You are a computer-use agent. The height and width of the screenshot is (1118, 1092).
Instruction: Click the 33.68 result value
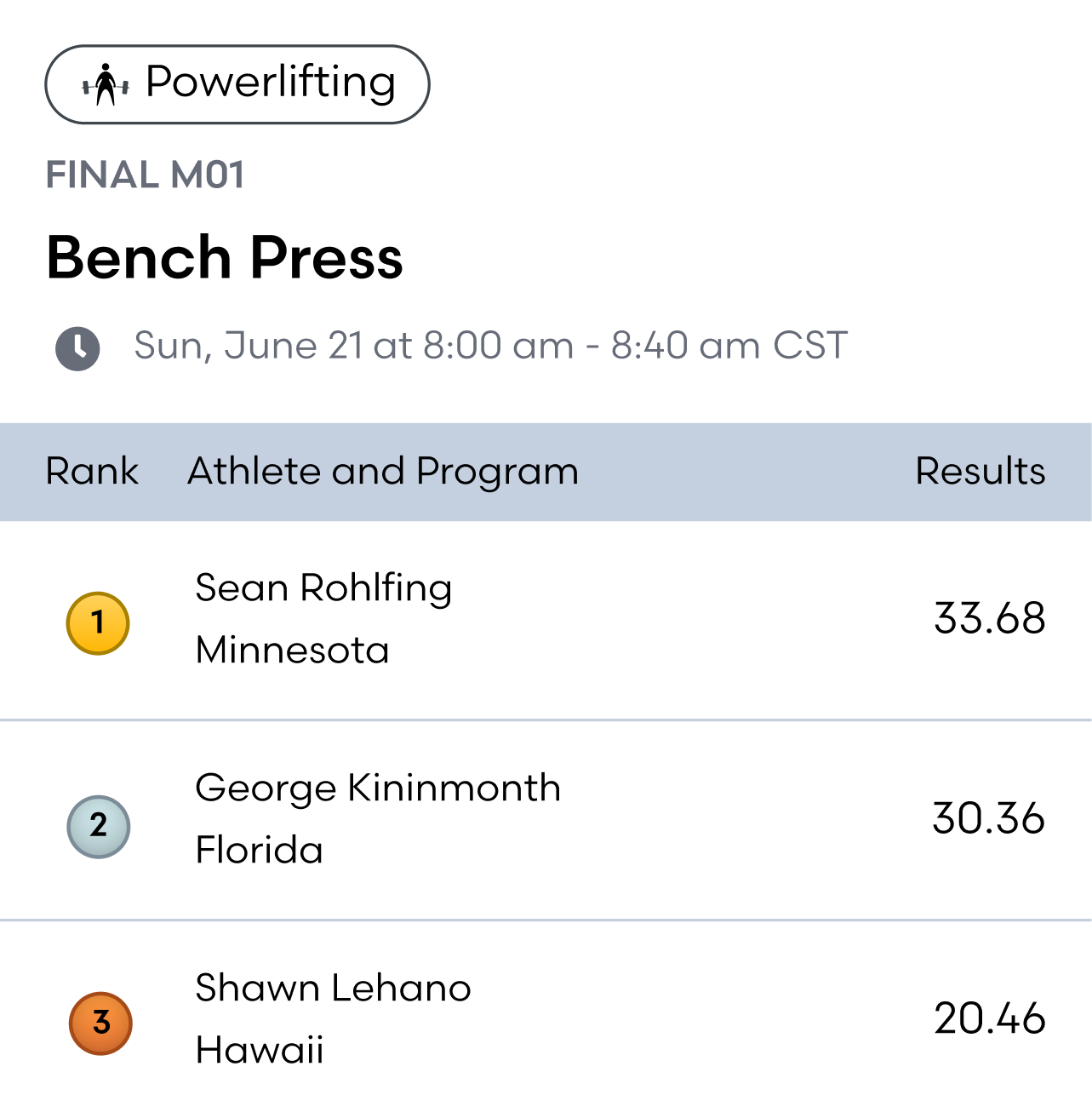tap(989, 619)
